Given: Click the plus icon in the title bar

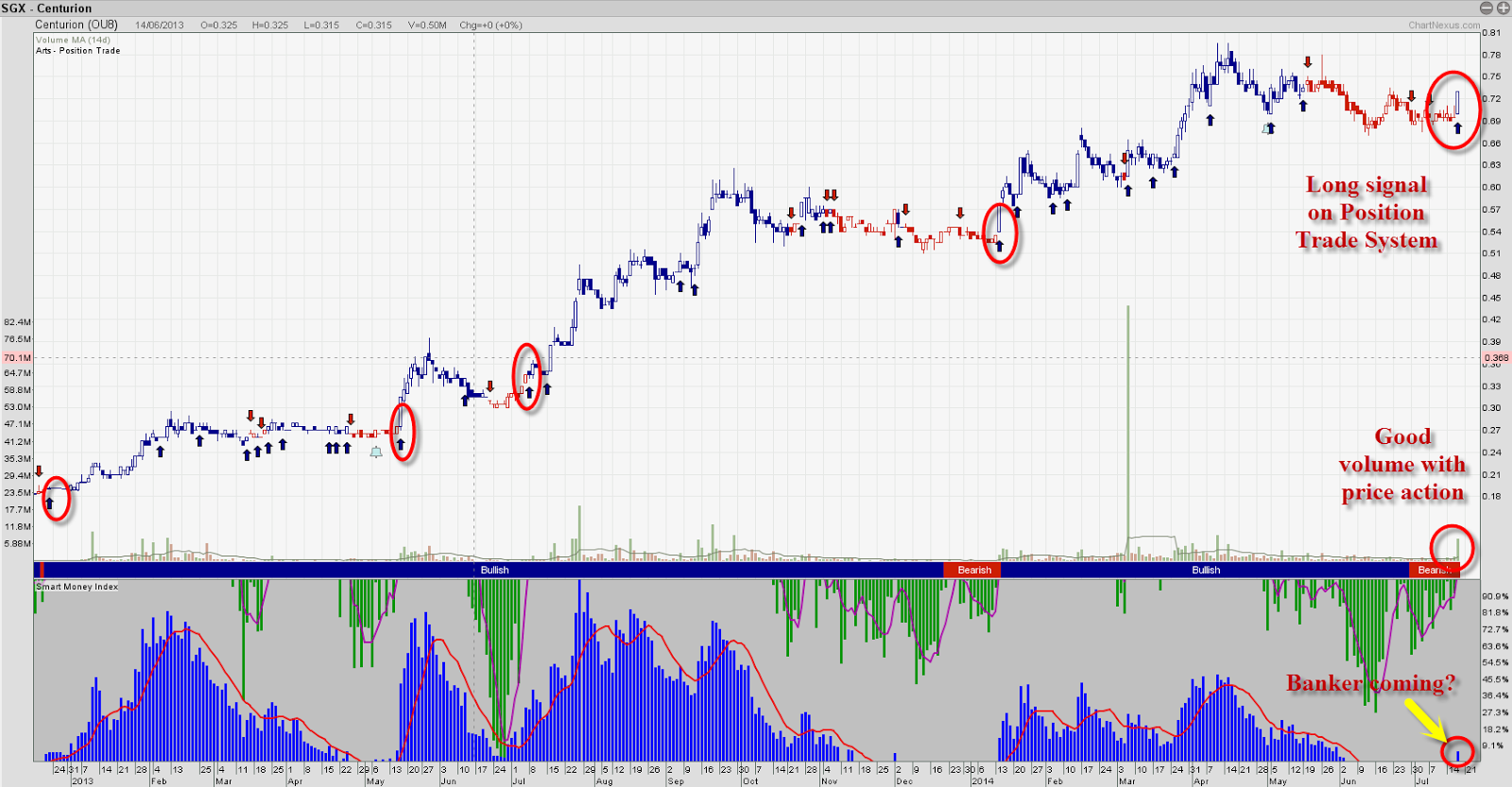Looking at the screenshot, I should (x=1503, y=8).
